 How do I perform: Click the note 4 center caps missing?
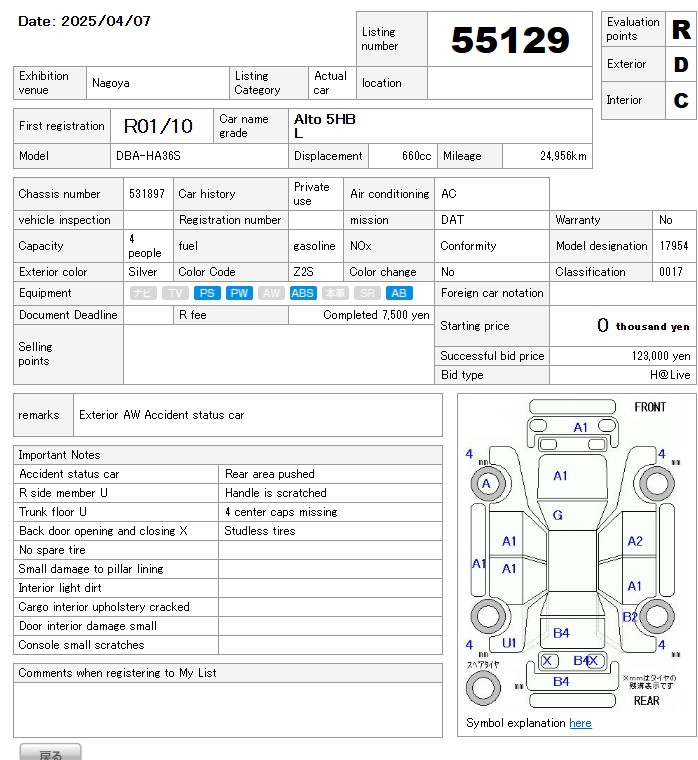point(281,512)
